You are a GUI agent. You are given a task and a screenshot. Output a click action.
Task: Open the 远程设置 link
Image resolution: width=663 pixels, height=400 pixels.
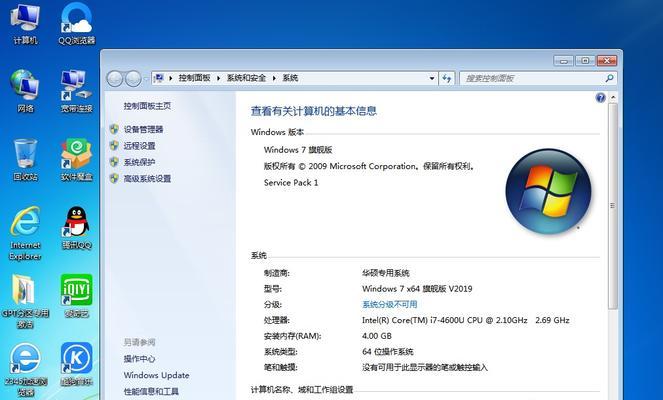pos(140,146)
